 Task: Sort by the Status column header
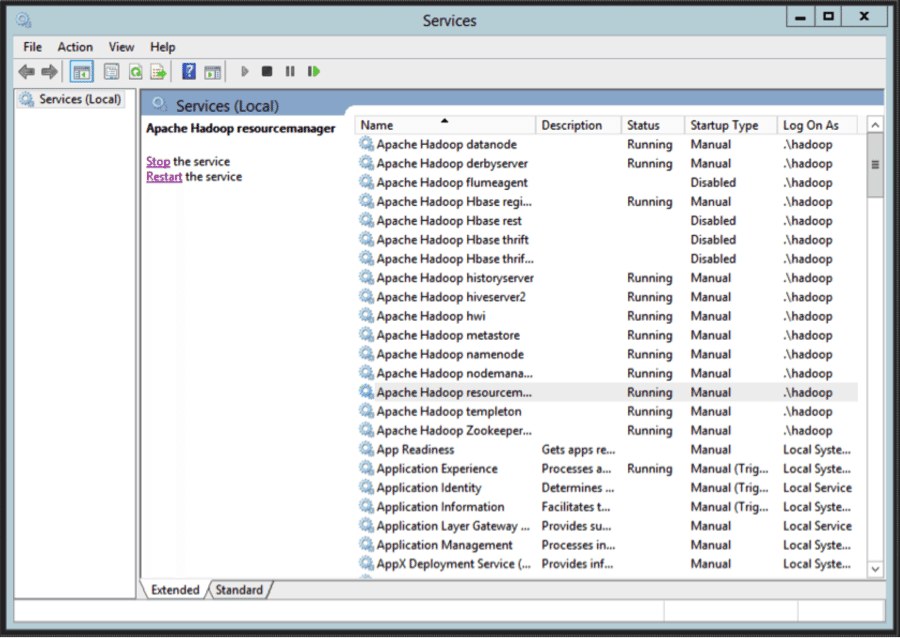[653, 125]
